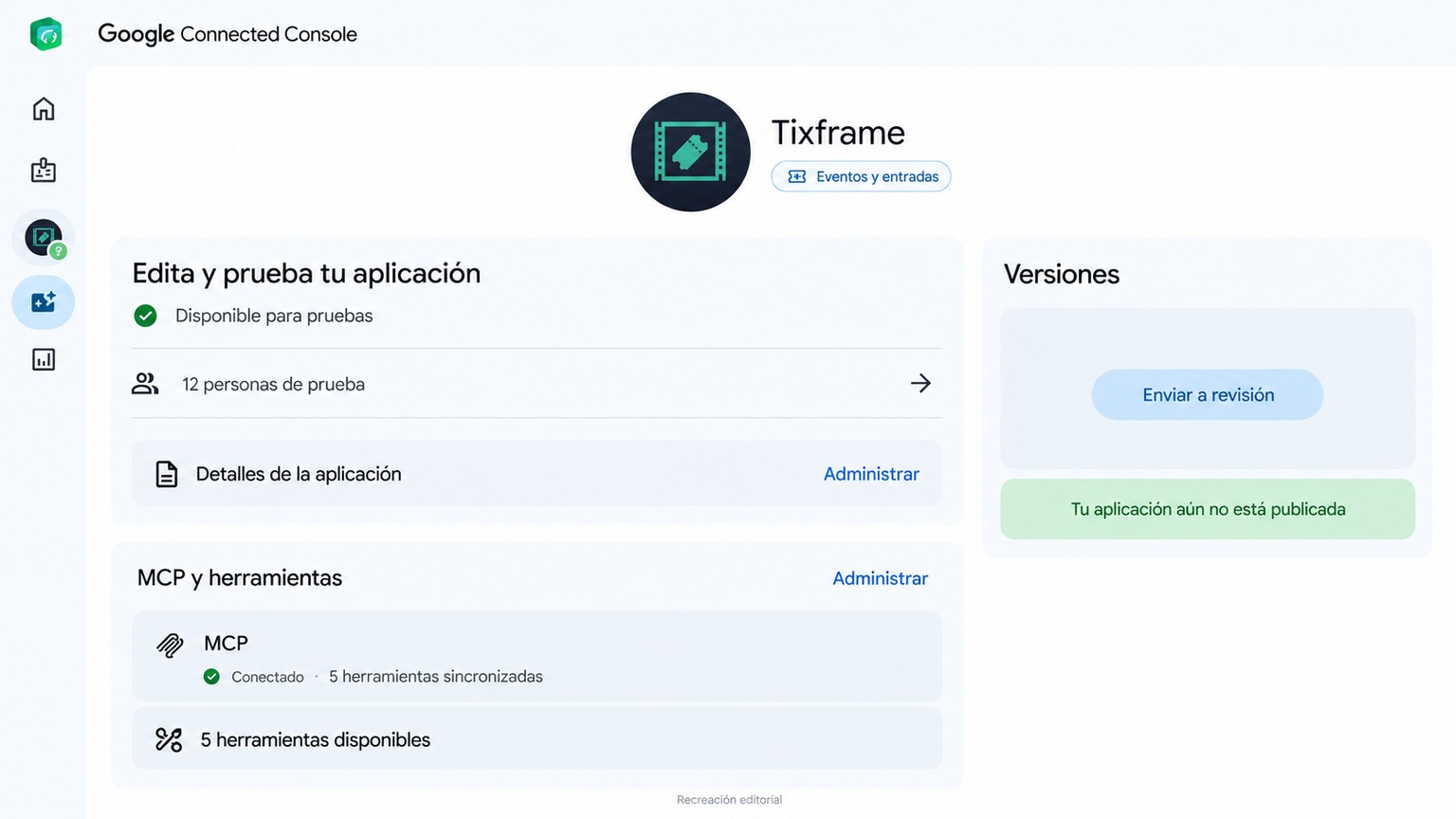Click the Eventos y entradas category chip

point(861,176)
